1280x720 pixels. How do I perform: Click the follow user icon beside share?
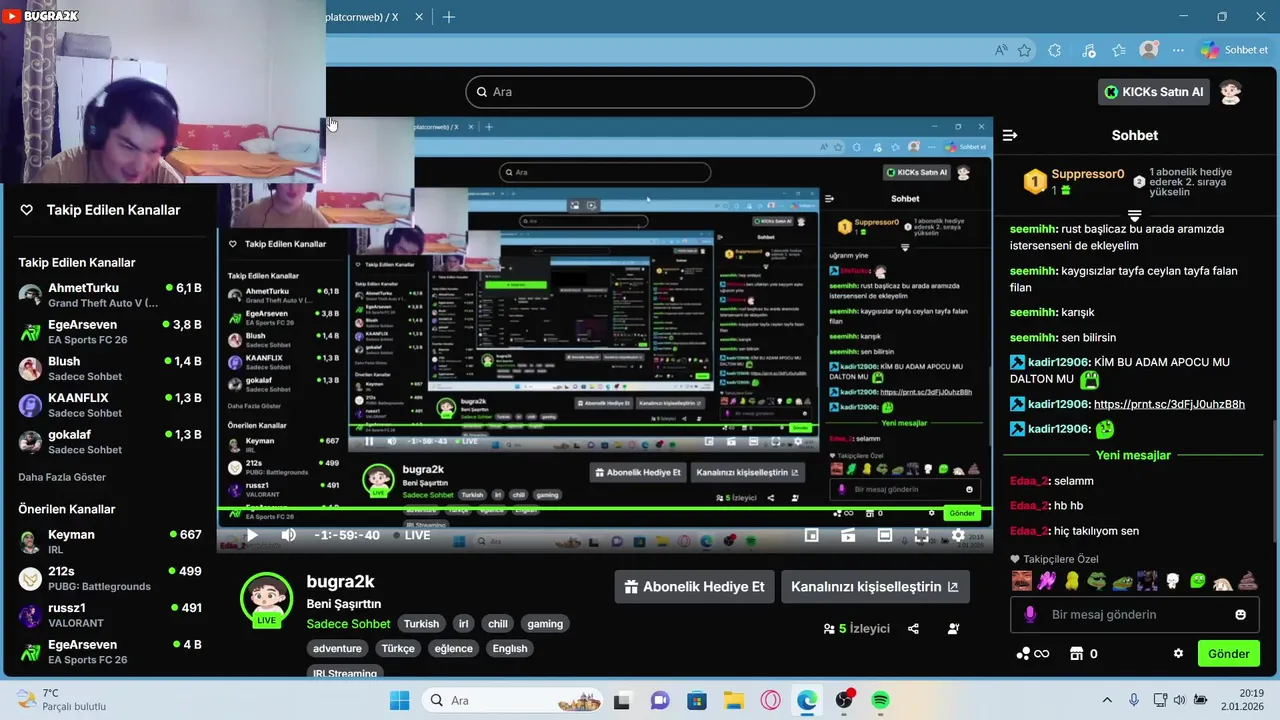coord(953,628)
